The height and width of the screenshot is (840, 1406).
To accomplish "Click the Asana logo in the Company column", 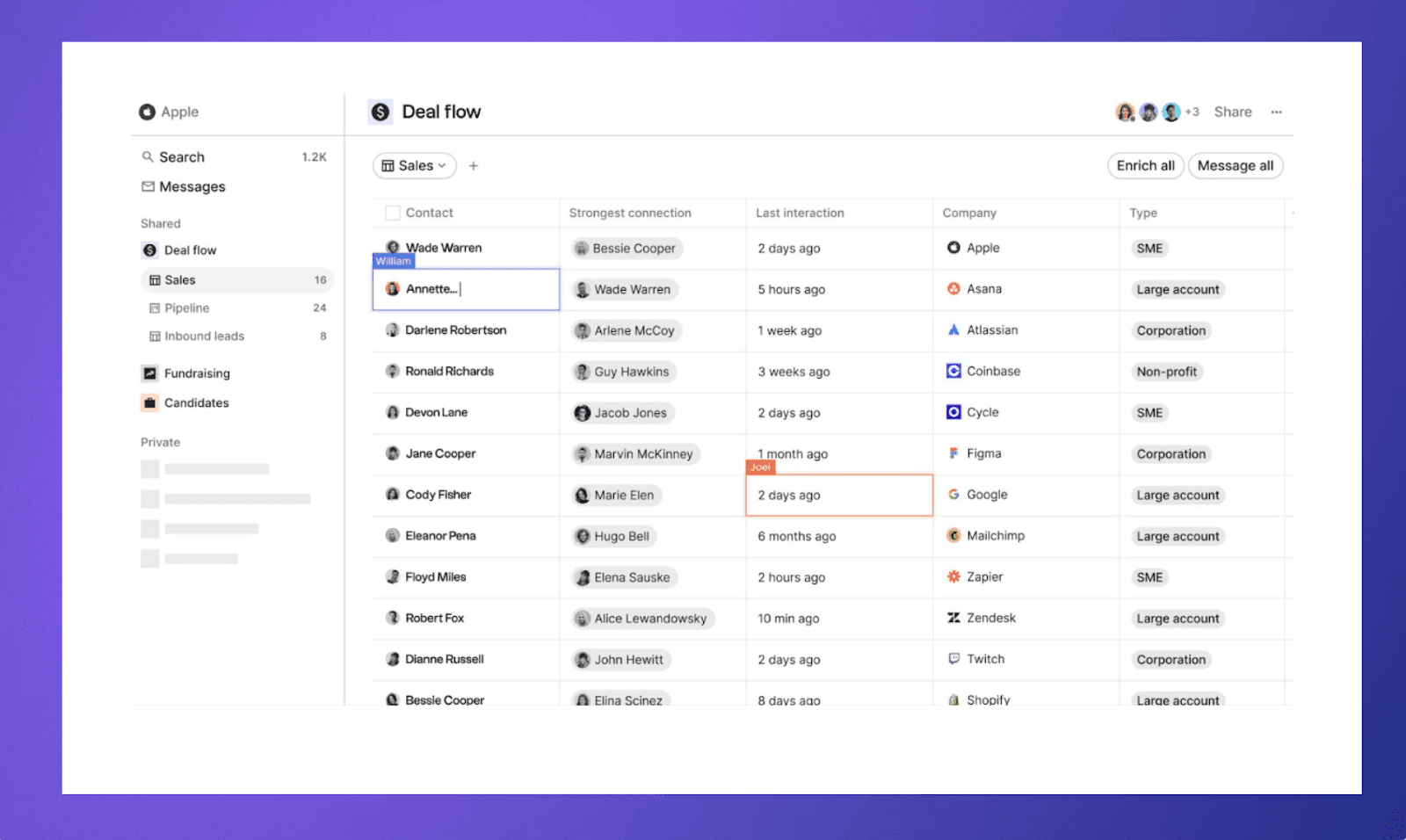I will pos(953,289).
